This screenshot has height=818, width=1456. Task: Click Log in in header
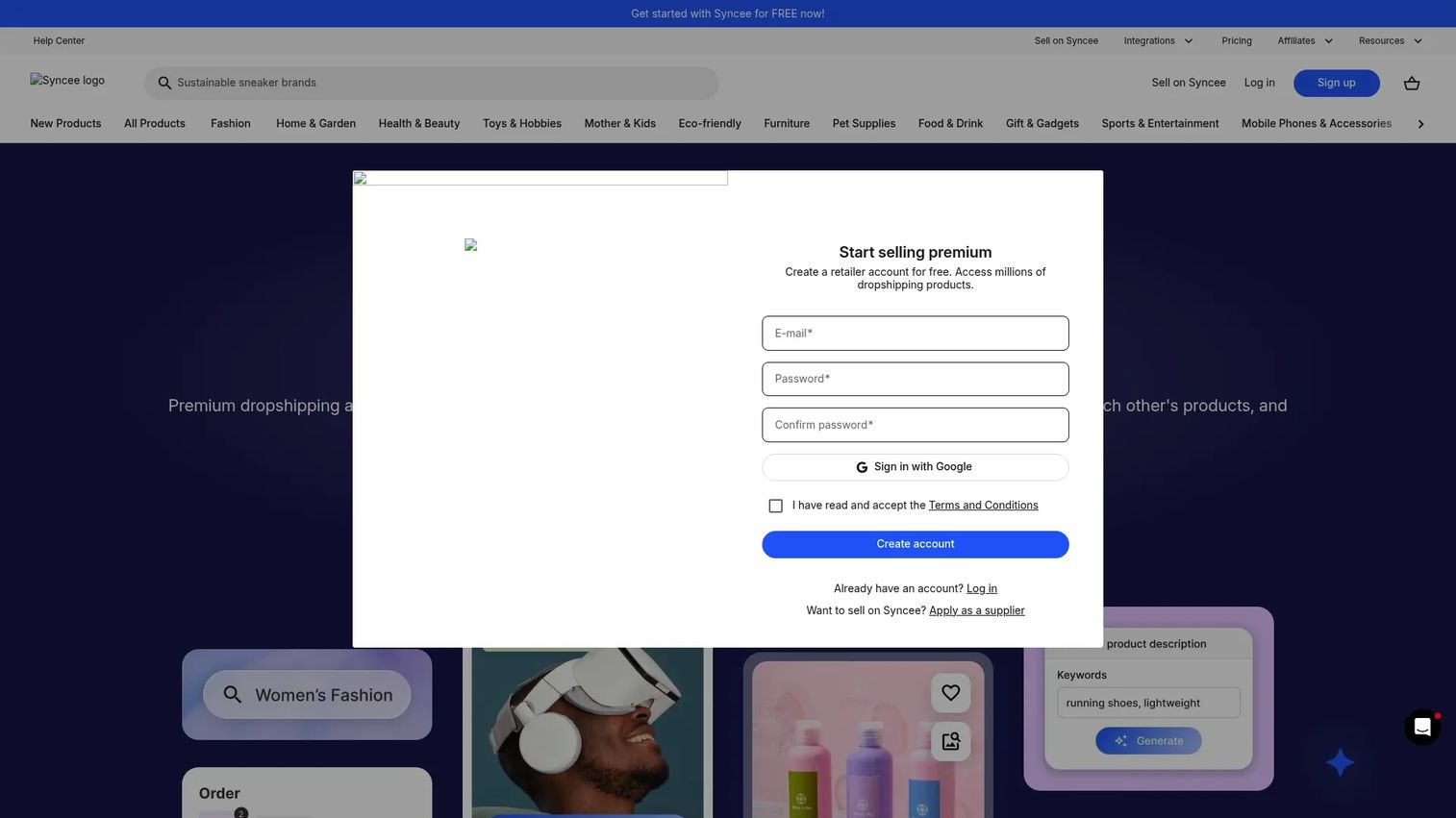point(1259,83)
